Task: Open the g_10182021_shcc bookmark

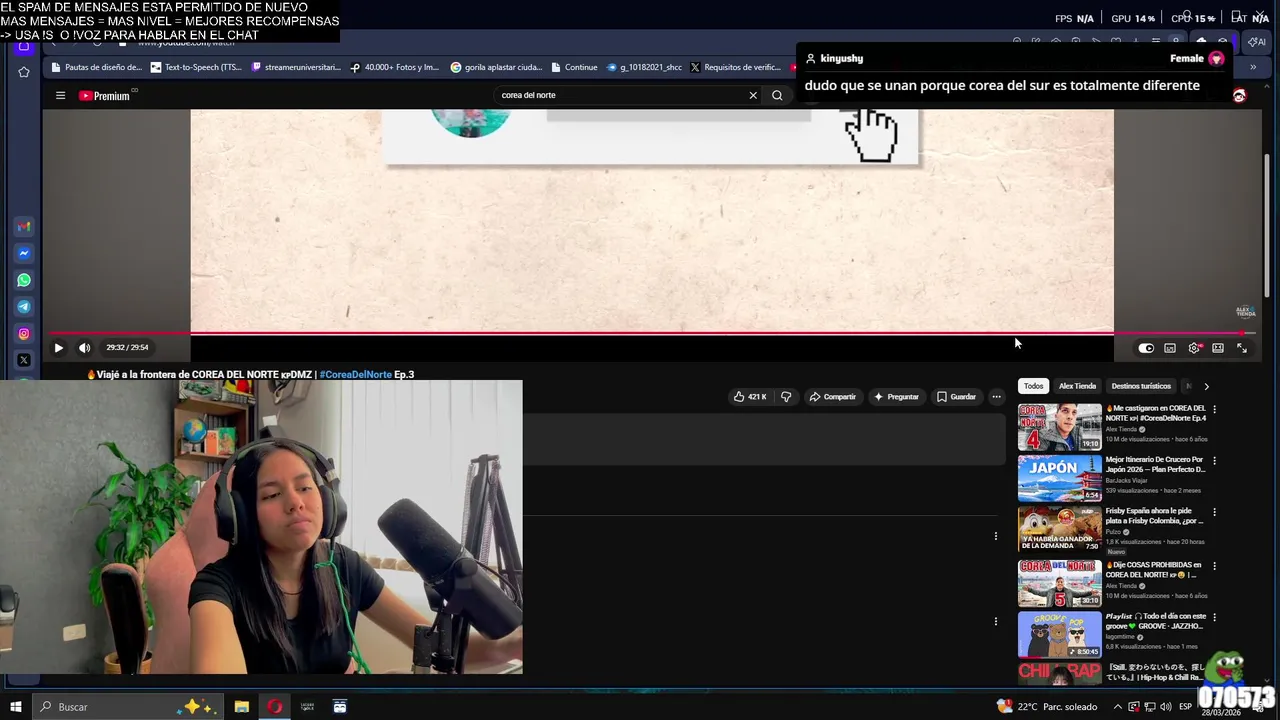Action: tap(644, 68)
